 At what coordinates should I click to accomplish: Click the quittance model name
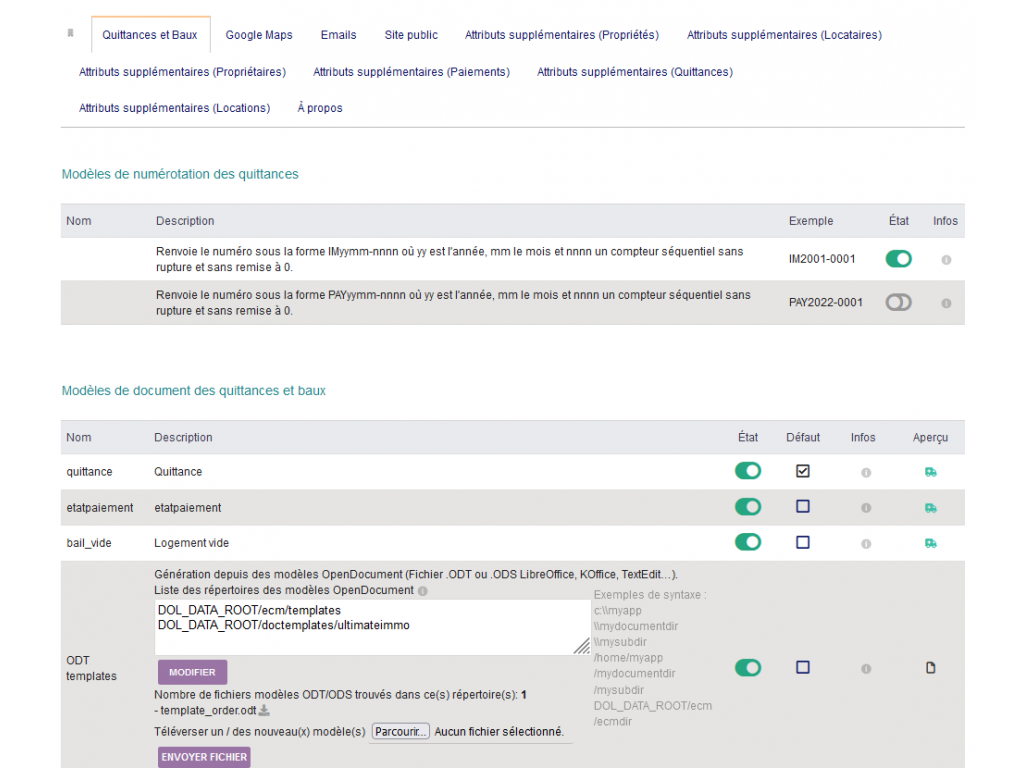[x=89, y=472]
